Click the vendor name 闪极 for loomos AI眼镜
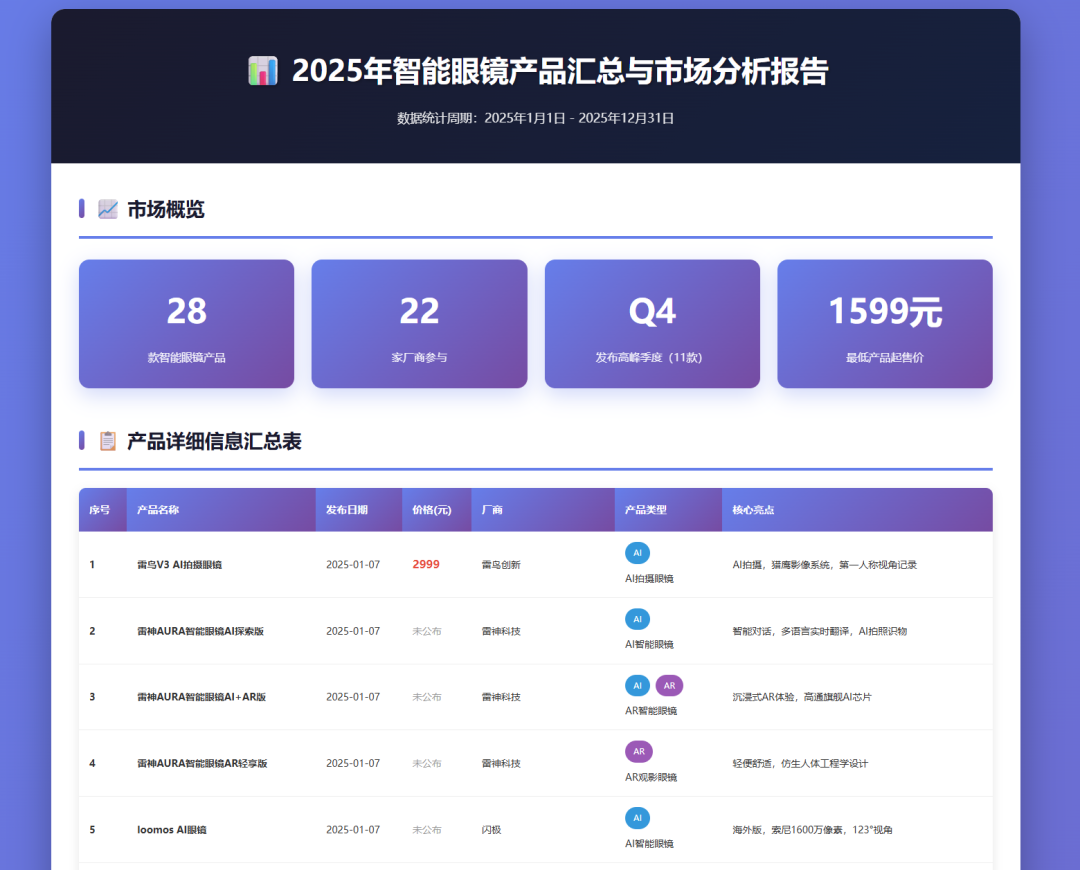 (x=490, y=829)
